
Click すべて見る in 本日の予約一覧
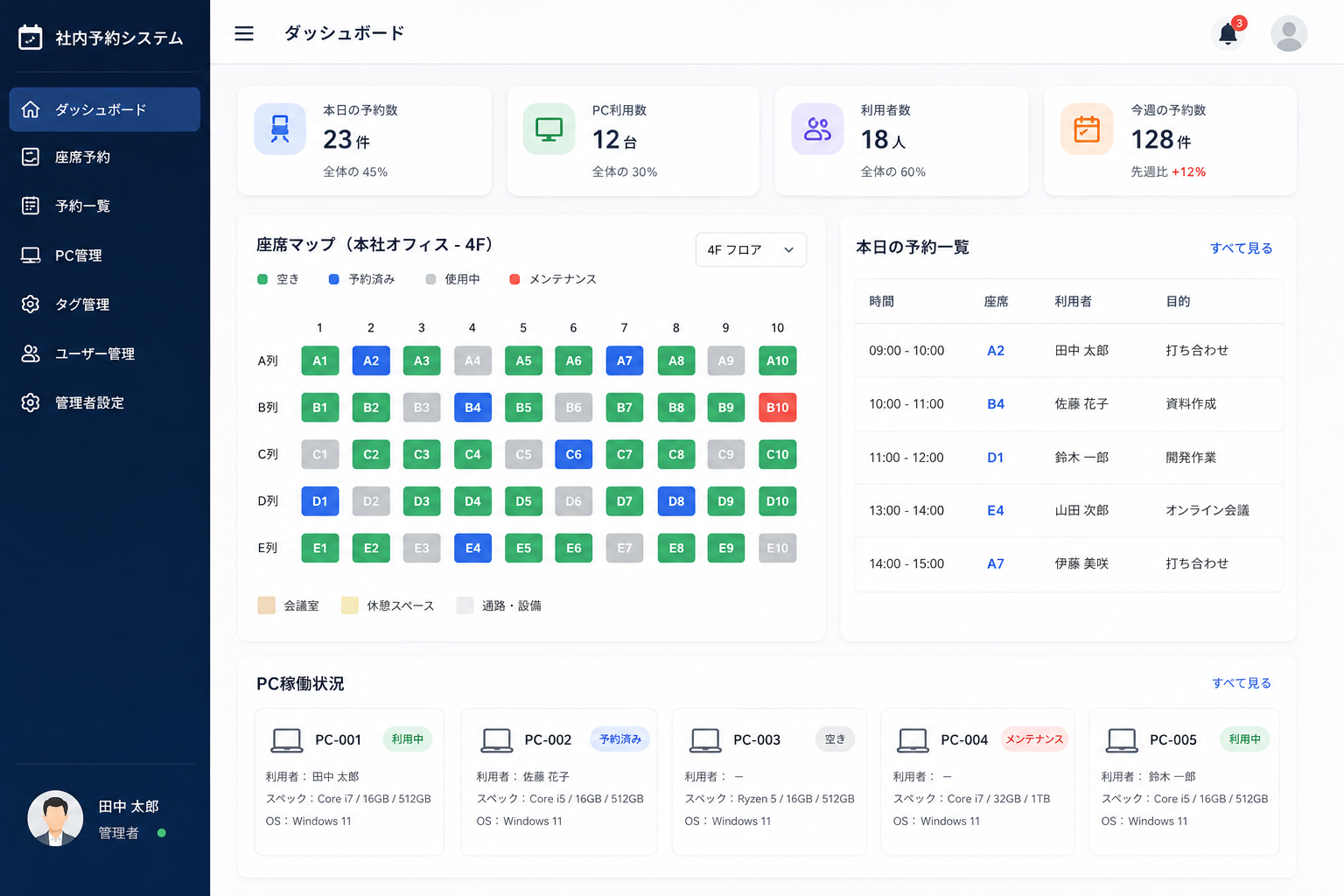coord(1241,248)
